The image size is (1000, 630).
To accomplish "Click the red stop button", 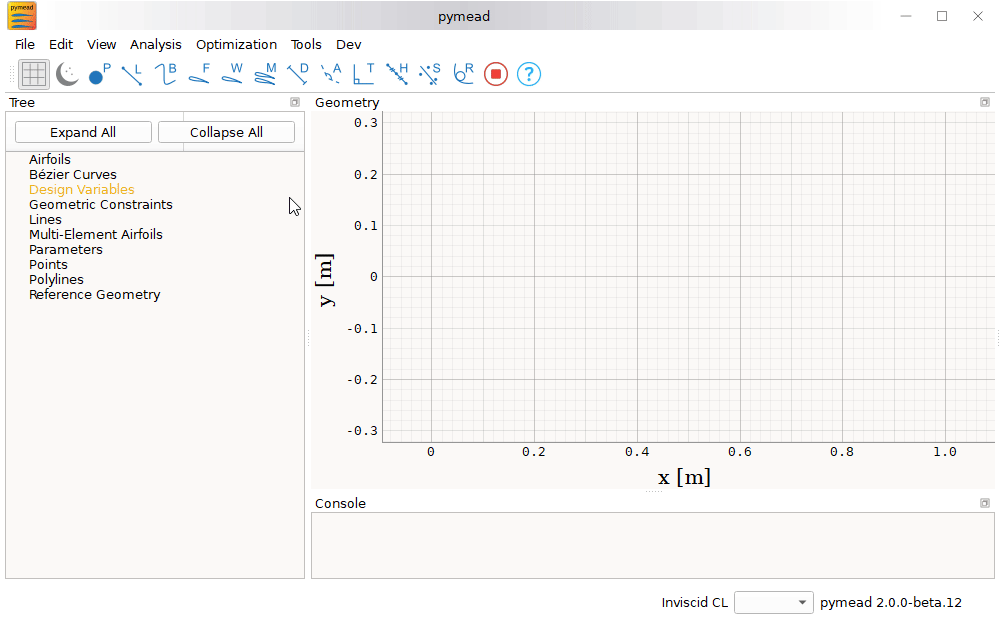I will point(495,73).
